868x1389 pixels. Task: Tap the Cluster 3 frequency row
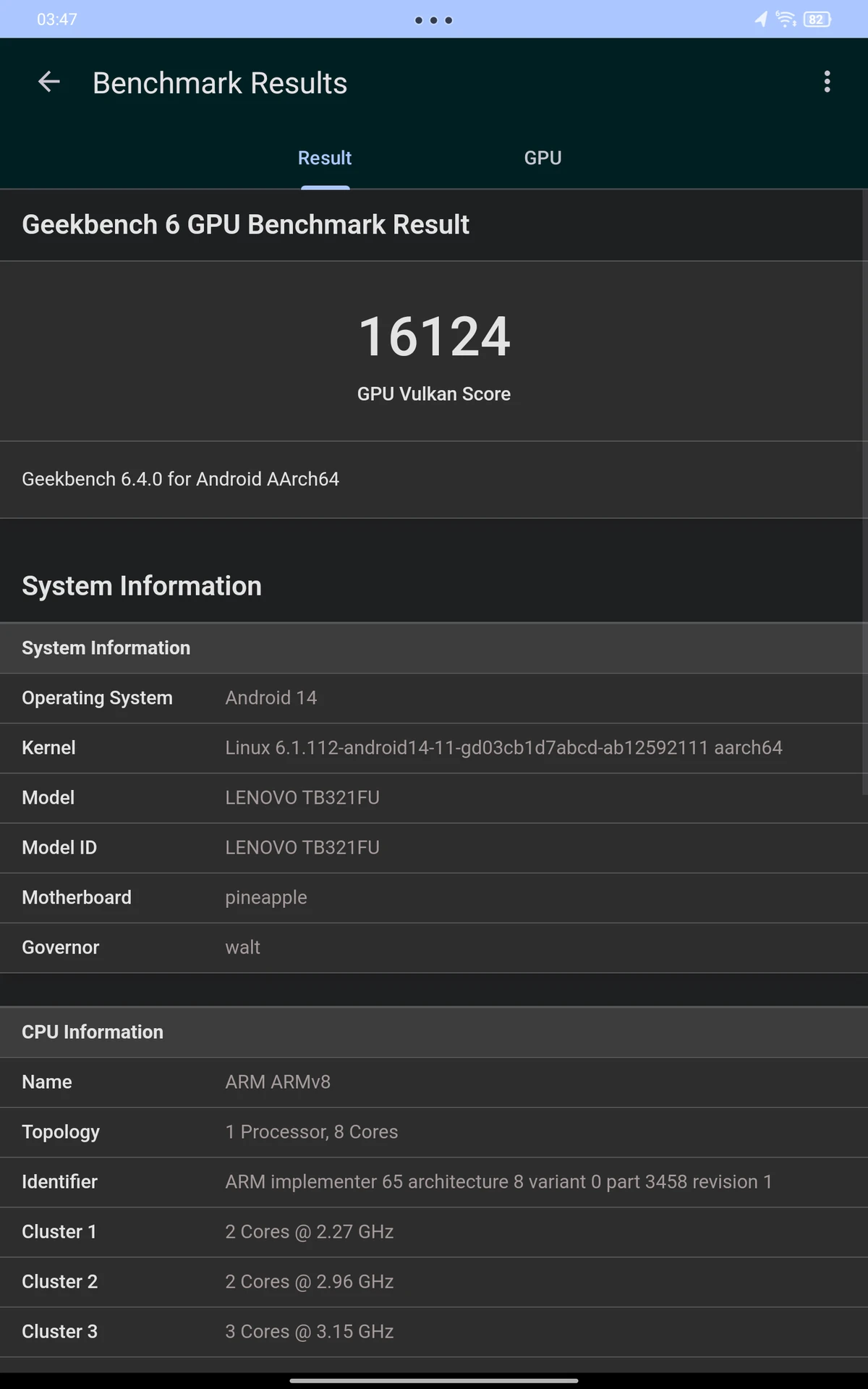[434, 1332]
